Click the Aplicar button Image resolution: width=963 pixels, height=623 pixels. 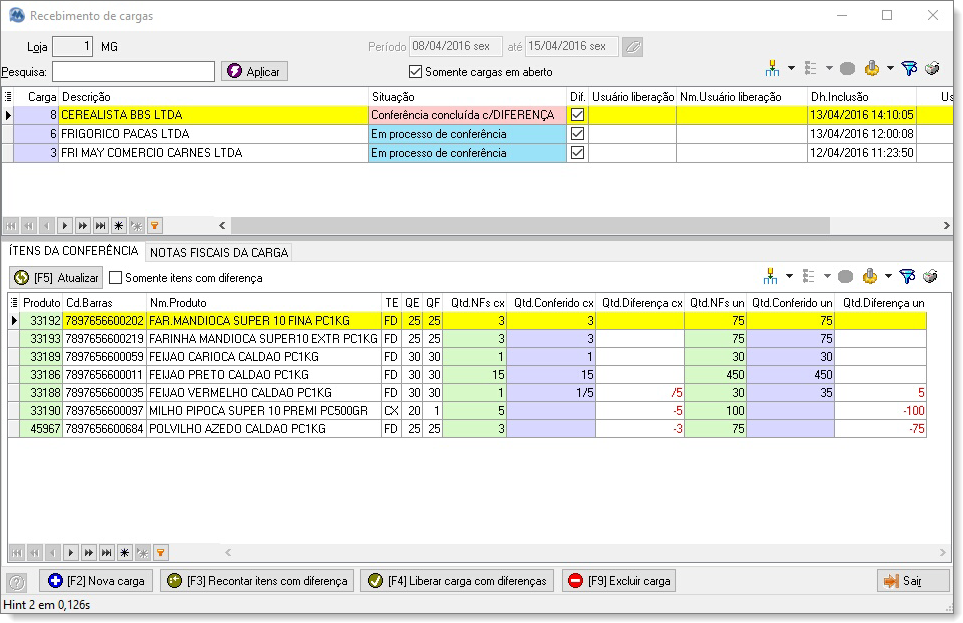(x=254, y=71)
